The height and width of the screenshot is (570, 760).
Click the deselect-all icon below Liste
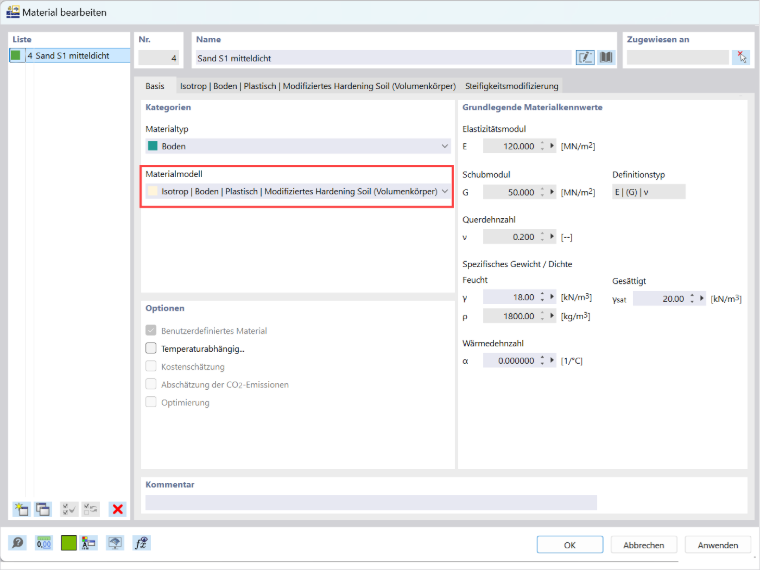(91, 509)
